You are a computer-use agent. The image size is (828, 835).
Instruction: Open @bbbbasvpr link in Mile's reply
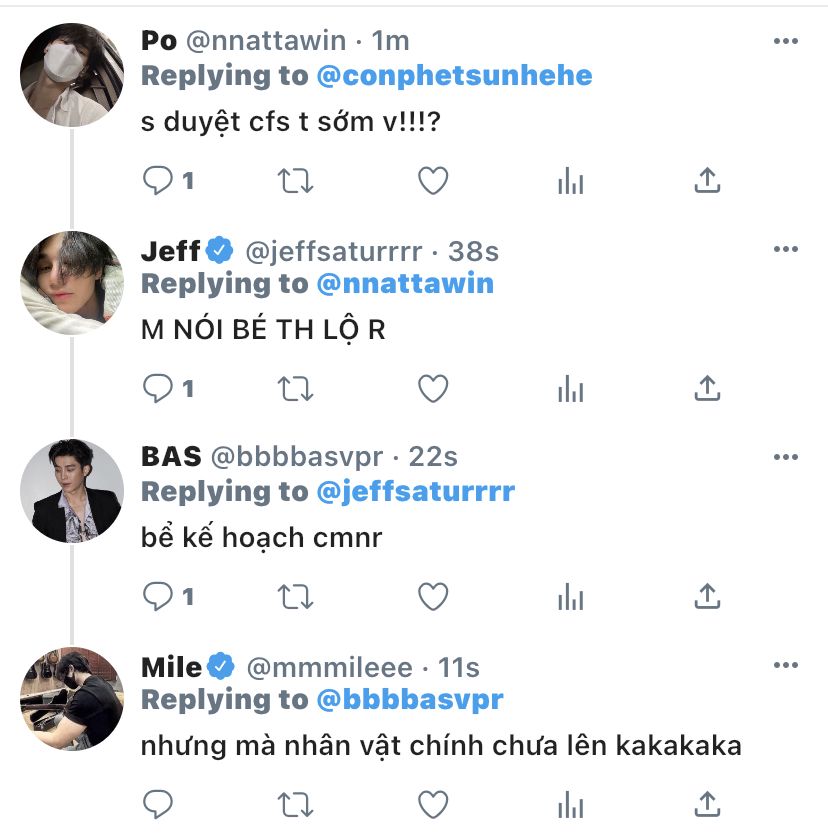[x=409, y=699]
